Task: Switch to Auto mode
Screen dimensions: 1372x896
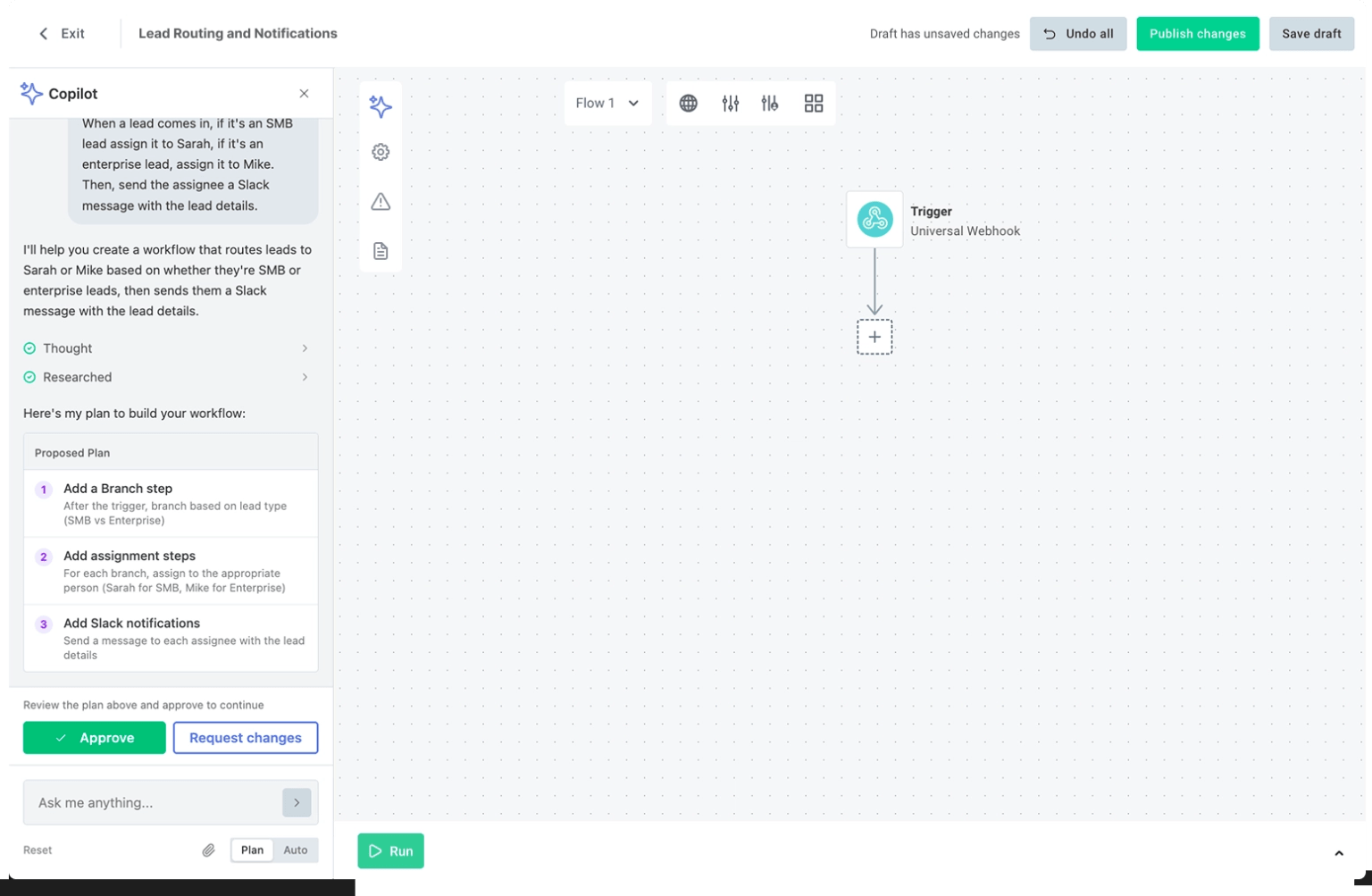Action: pyautogui.click(x=296, y=850)
